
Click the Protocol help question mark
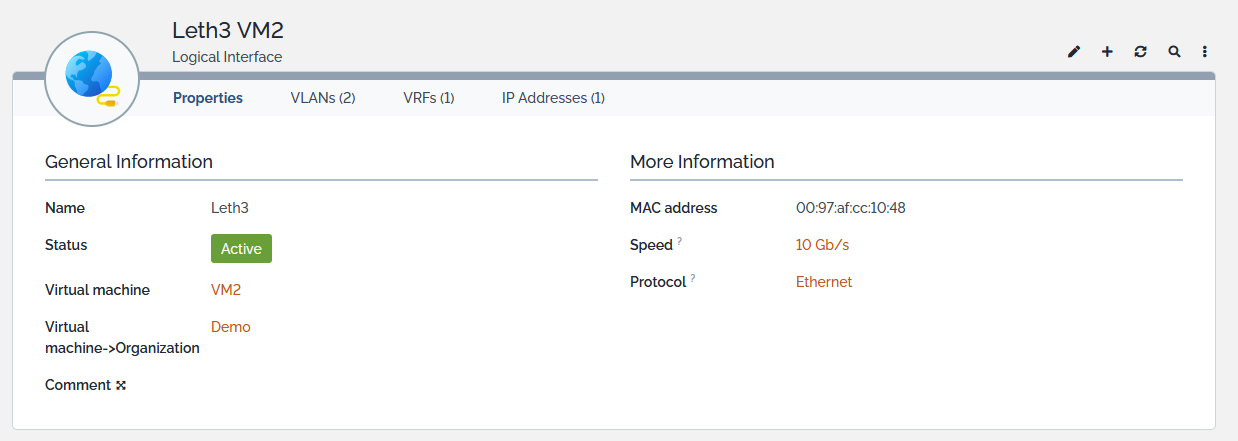(x=692, y=279)
